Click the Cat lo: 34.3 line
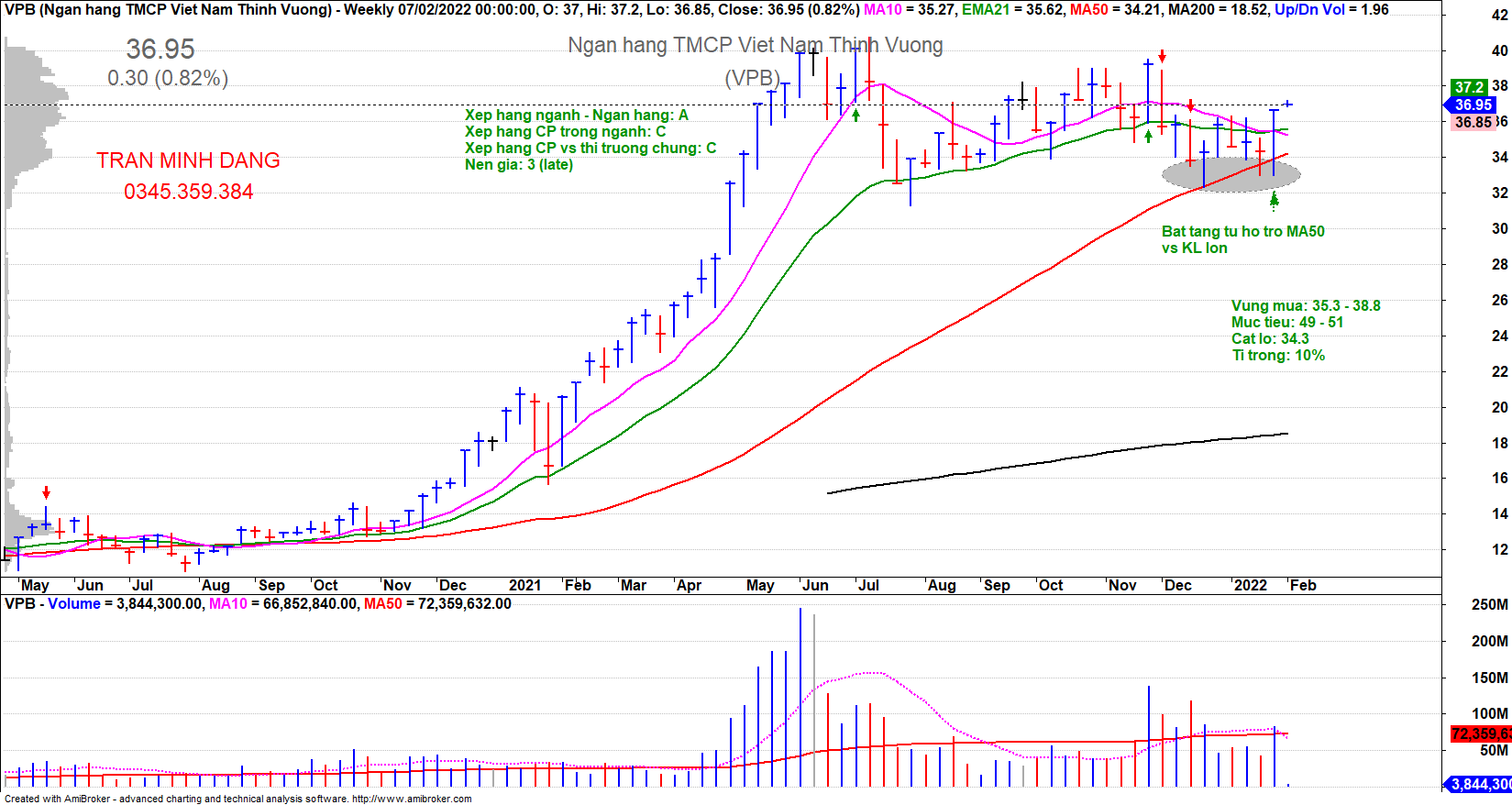This screenshot has width=1512, height=805. 1270,338
